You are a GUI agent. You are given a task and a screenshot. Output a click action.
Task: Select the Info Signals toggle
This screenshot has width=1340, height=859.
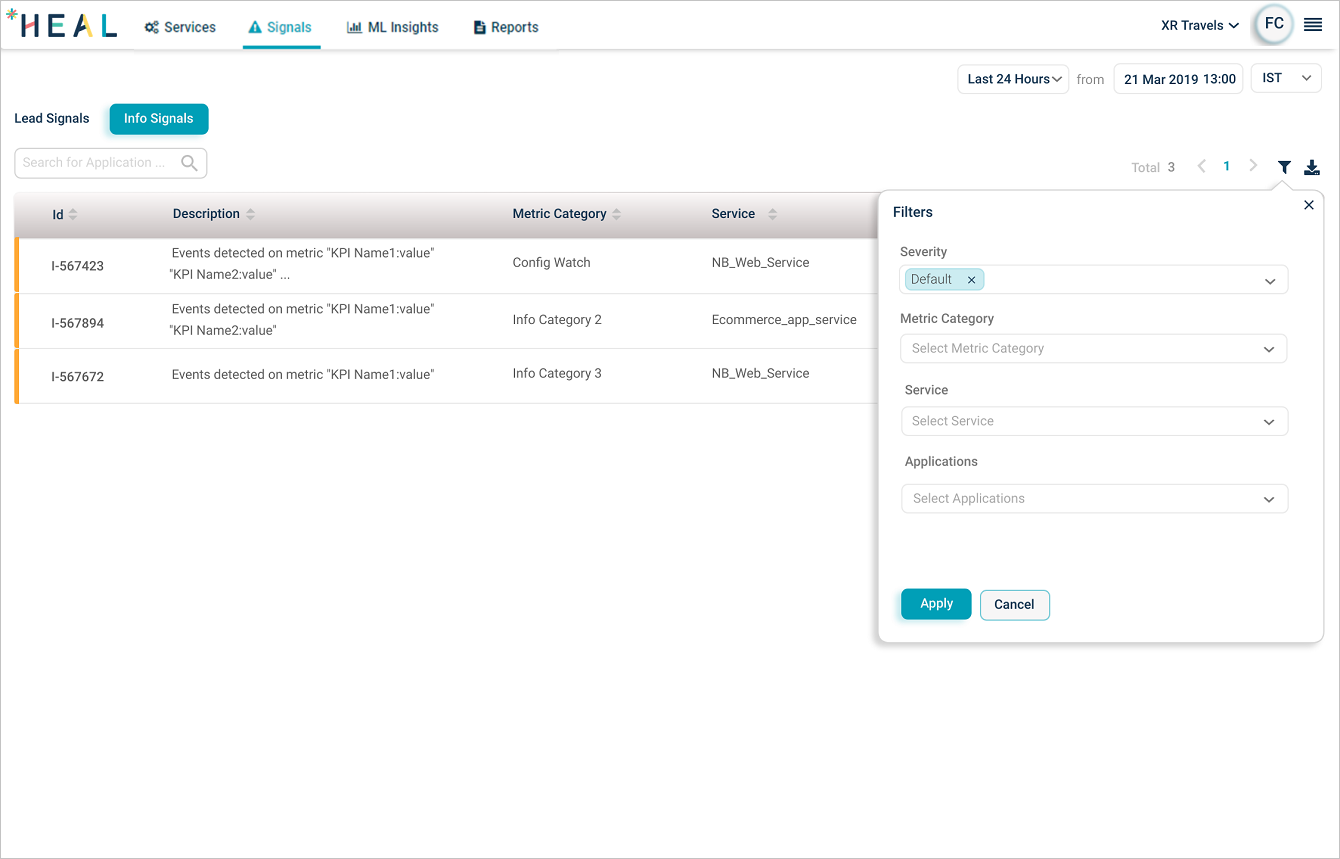coord(158,118)
